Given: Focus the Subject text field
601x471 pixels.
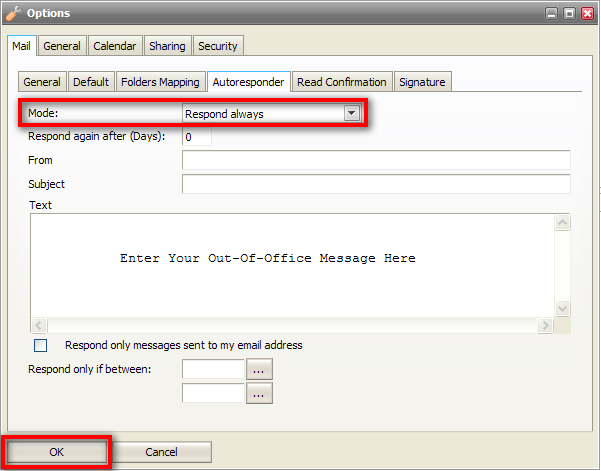Looking at the screenshot, I should tap(375, 184).
